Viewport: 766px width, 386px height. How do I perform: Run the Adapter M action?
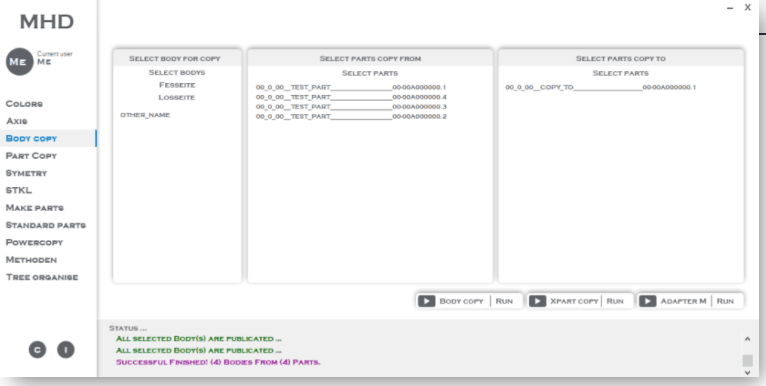tap(725, 301)
